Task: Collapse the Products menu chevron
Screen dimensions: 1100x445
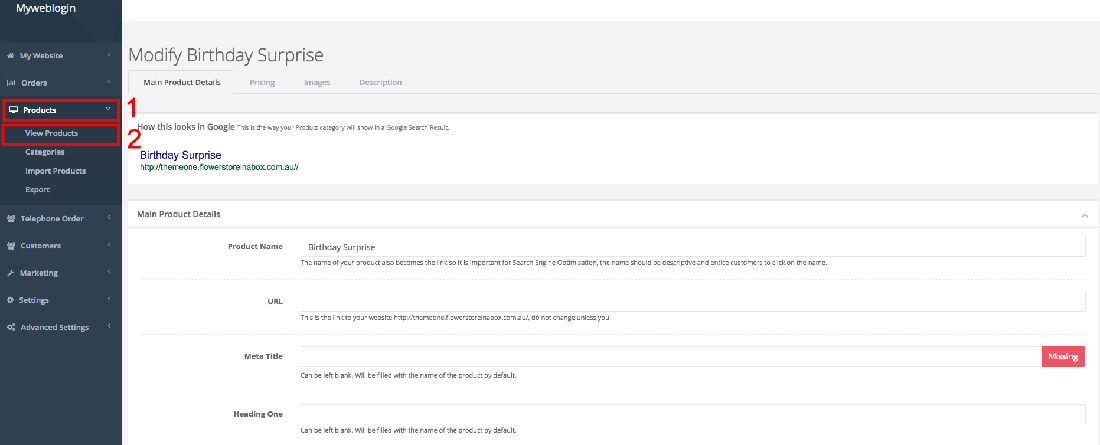Action: pos(108,110)
